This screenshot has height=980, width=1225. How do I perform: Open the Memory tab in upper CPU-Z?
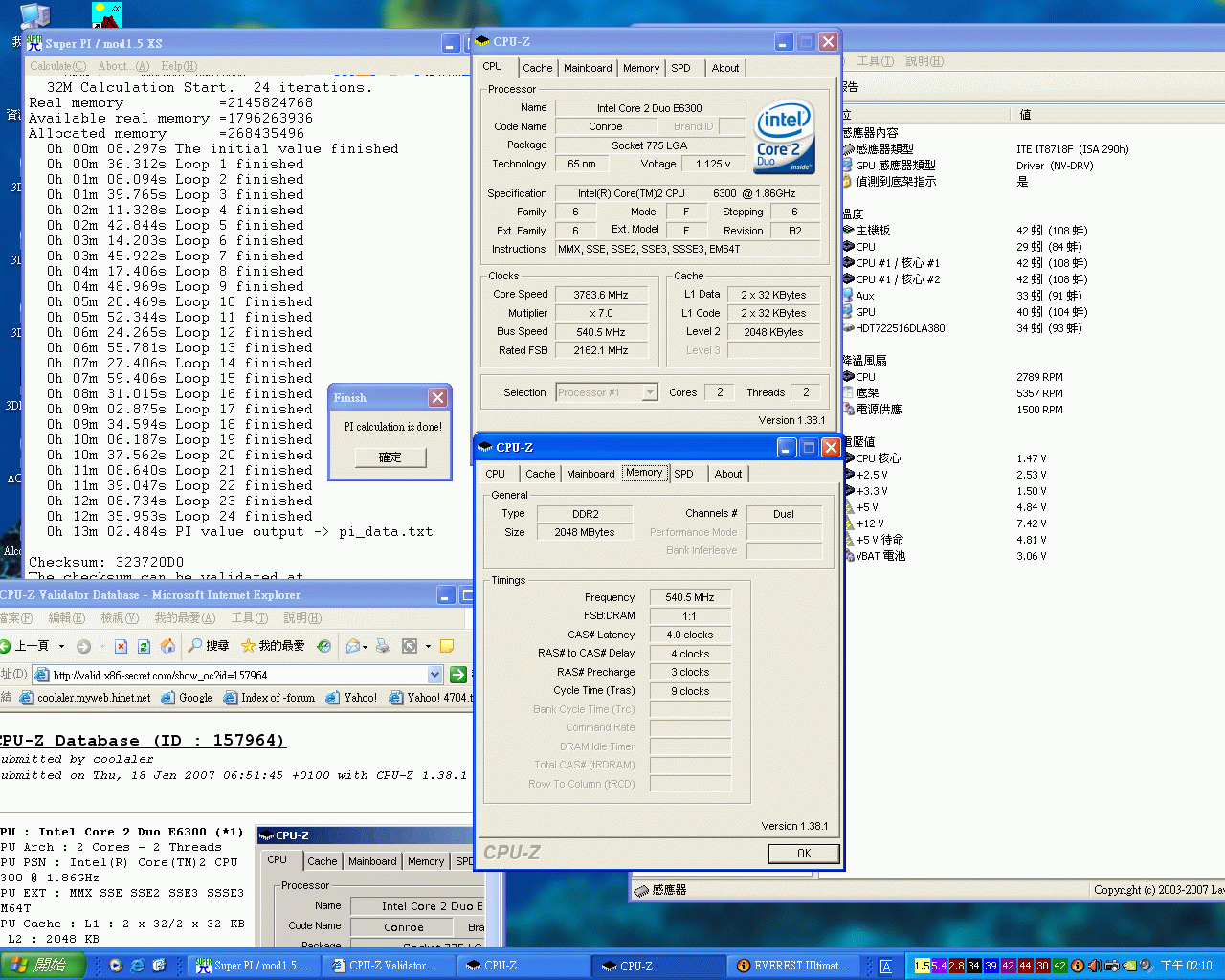point(641,68)
